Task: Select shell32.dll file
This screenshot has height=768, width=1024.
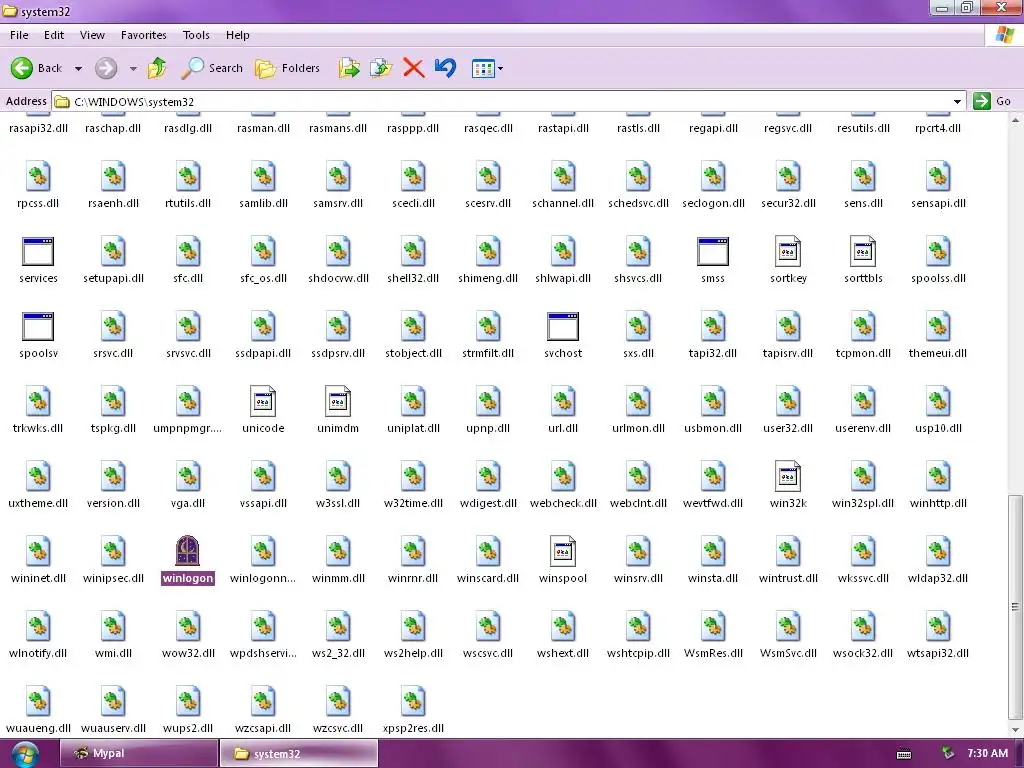Action: click(413, 261)
